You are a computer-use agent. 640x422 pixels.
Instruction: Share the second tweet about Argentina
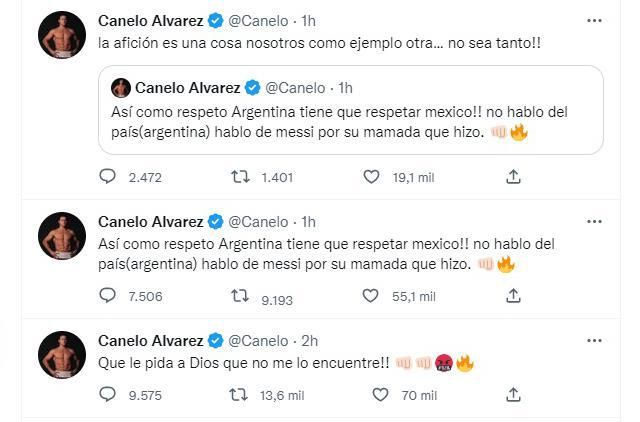[513, 295]
